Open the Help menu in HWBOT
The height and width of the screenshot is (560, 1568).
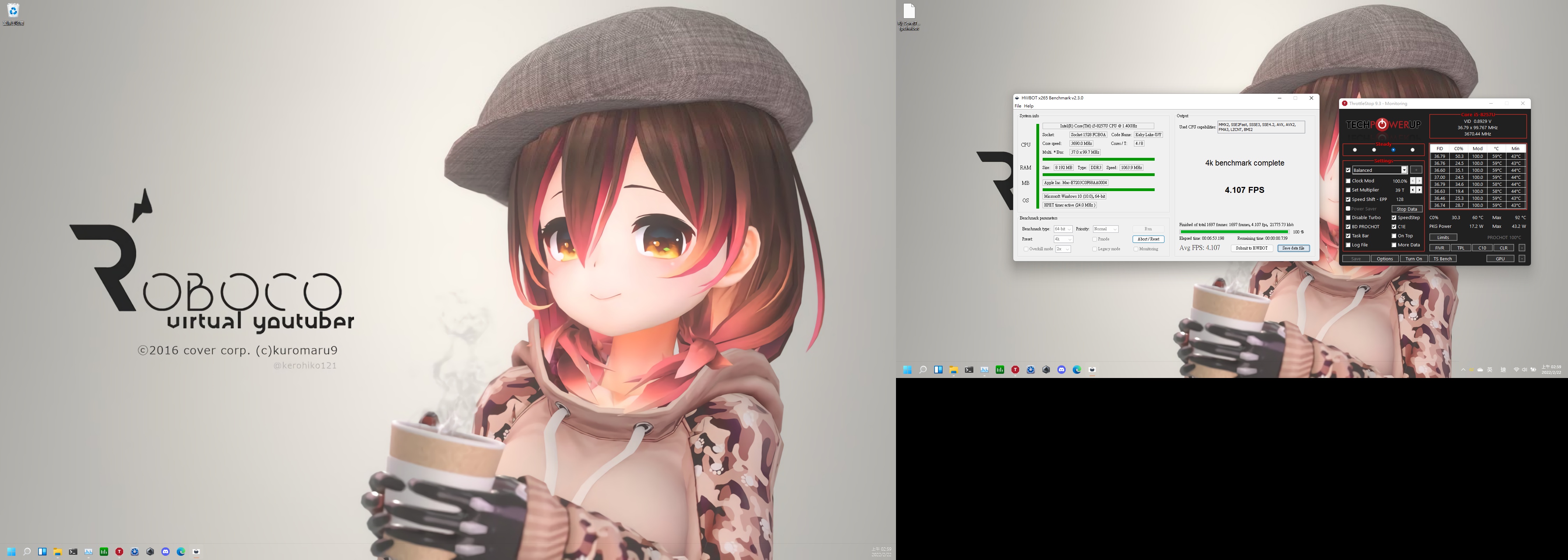point(1029,106)
